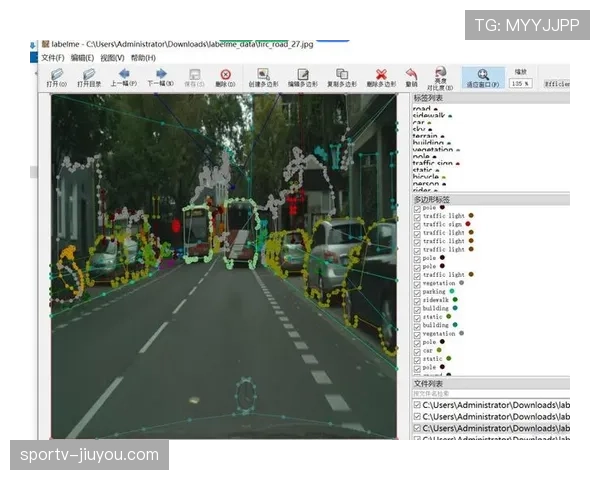Open the 文件(F) menu

pyautogui.click(x=53, y=58)
